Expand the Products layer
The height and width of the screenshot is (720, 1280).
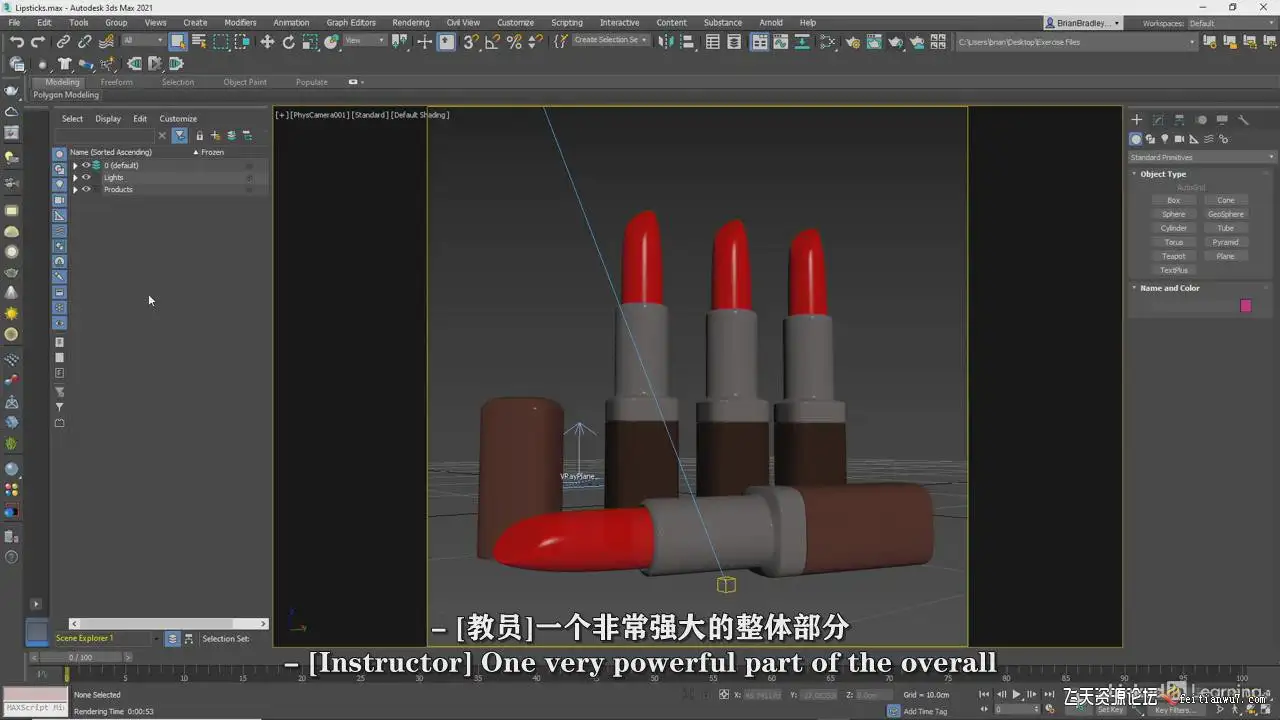[75, 189]
